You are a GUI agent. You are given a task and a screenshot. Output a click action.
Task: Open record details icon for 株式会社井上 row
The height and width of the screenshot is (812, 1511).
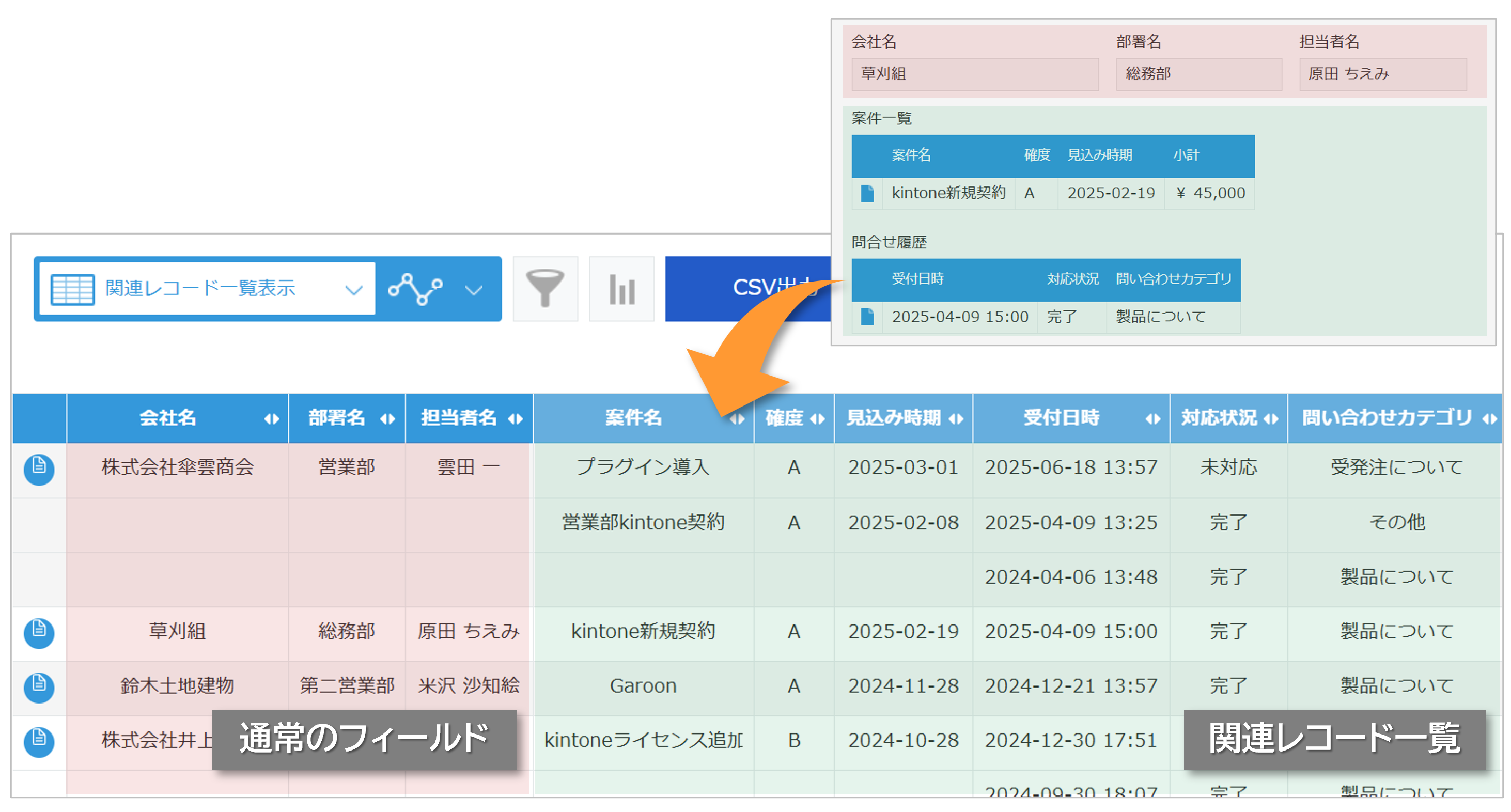click(x=39, y=742)
